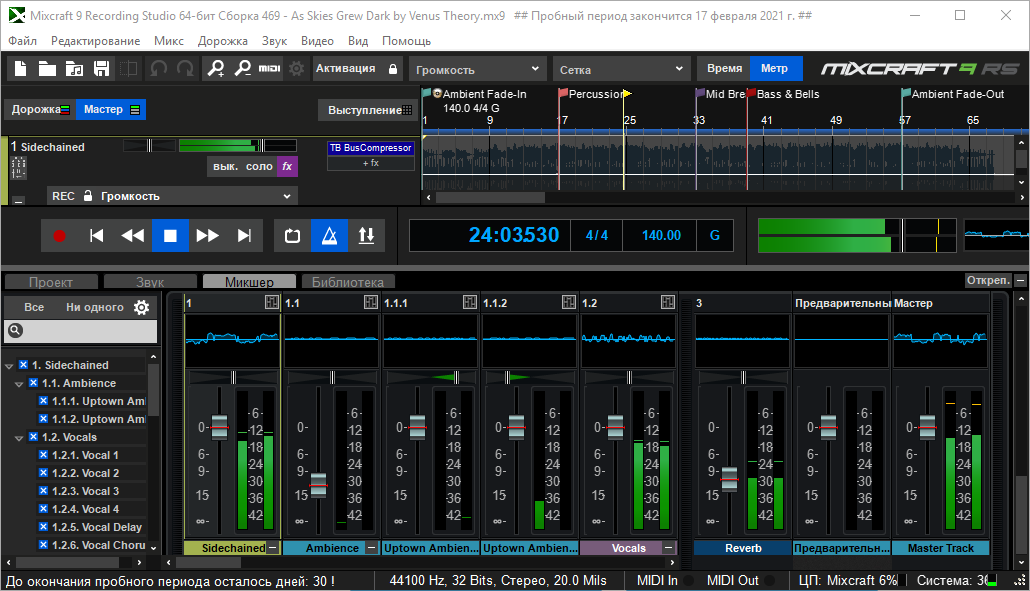Open the Сетка snap dropdown
The height and width of the screenshot is (591, 1030).
tap(620, 70)
